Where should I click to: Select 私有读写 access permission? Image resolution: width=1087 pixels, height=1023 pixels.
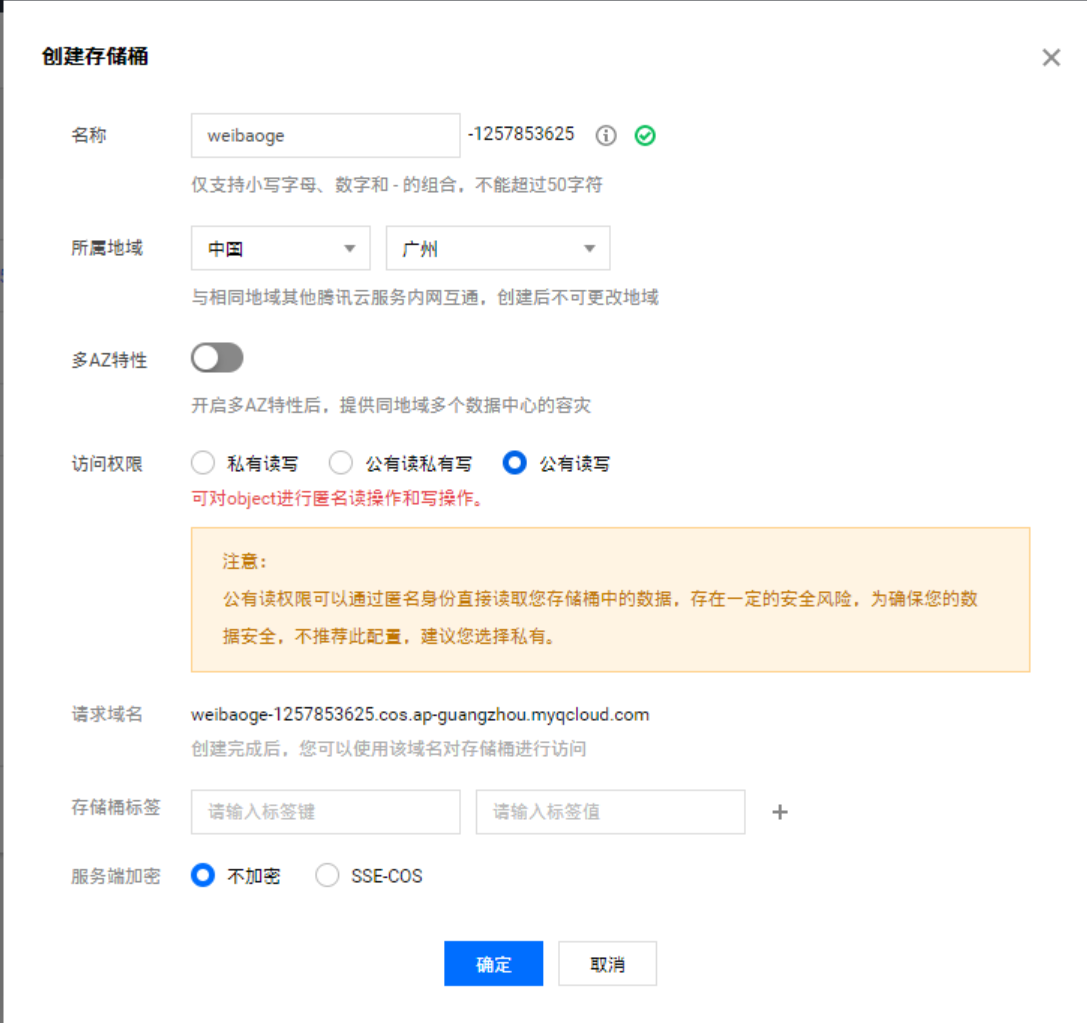click(203, 463)
